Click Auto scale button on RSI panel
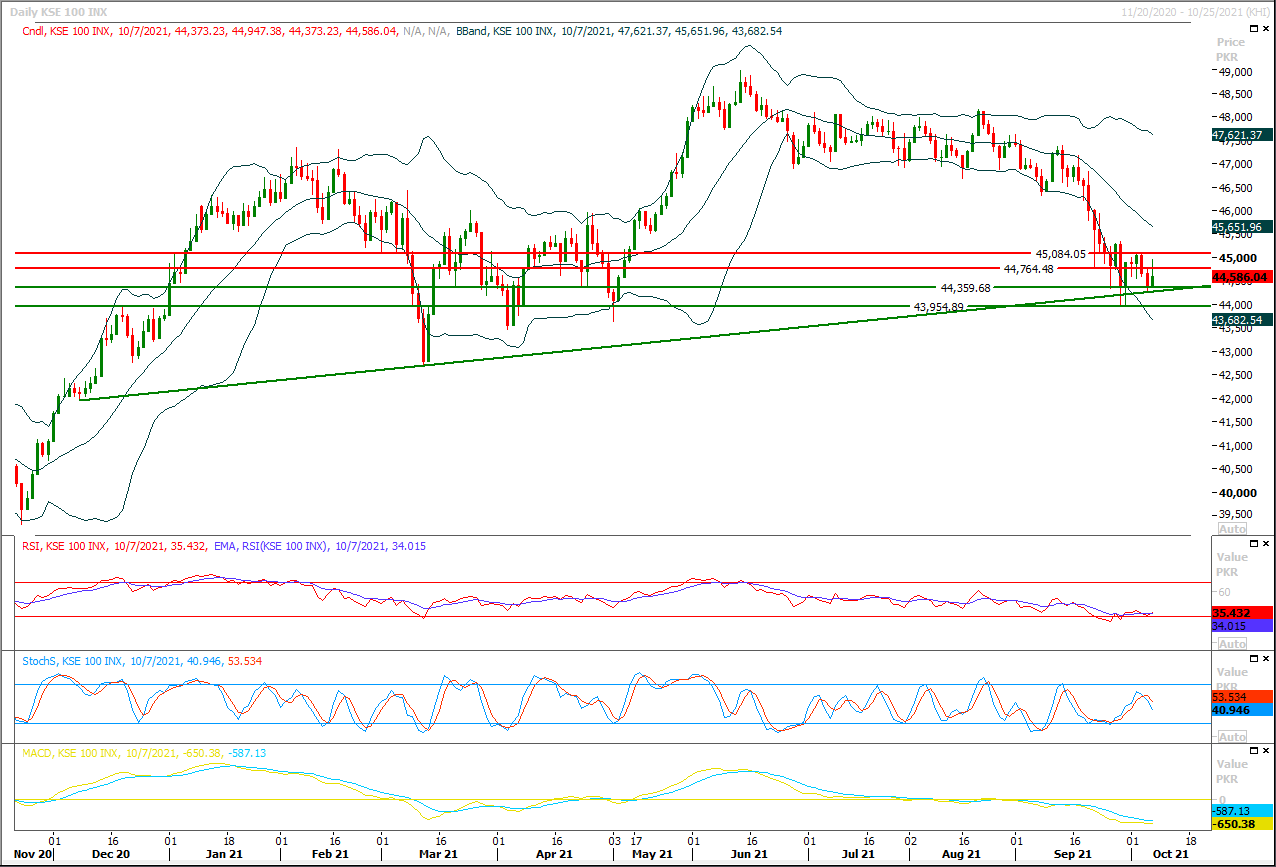Image resolution: width=1276 pixels, height=867 pixels. click(x=1232, y=644)
